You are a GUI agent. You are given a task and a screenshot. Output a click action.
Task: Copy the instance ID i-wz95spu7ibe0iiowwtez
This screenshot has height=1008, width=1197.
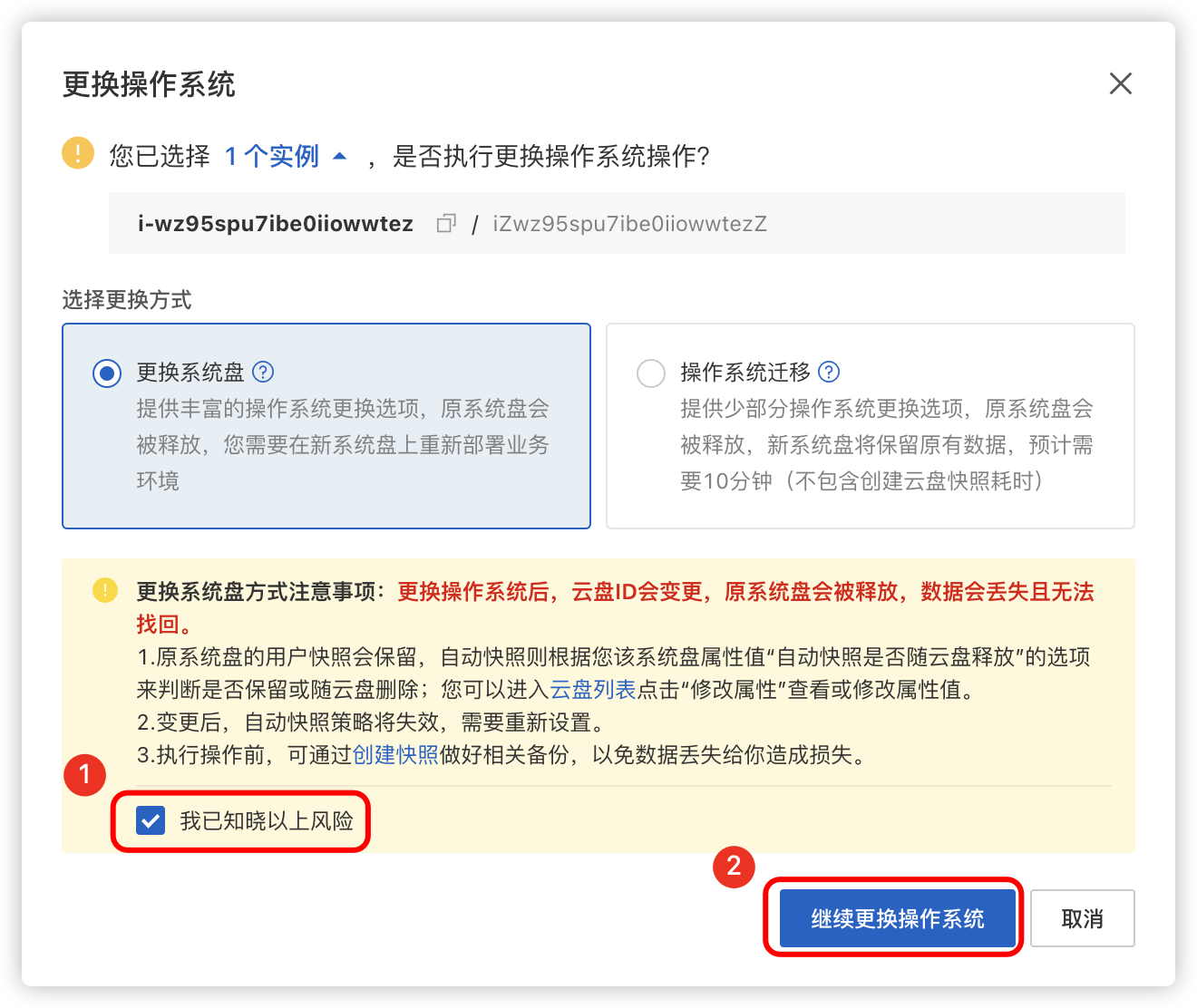coord(445,224)
